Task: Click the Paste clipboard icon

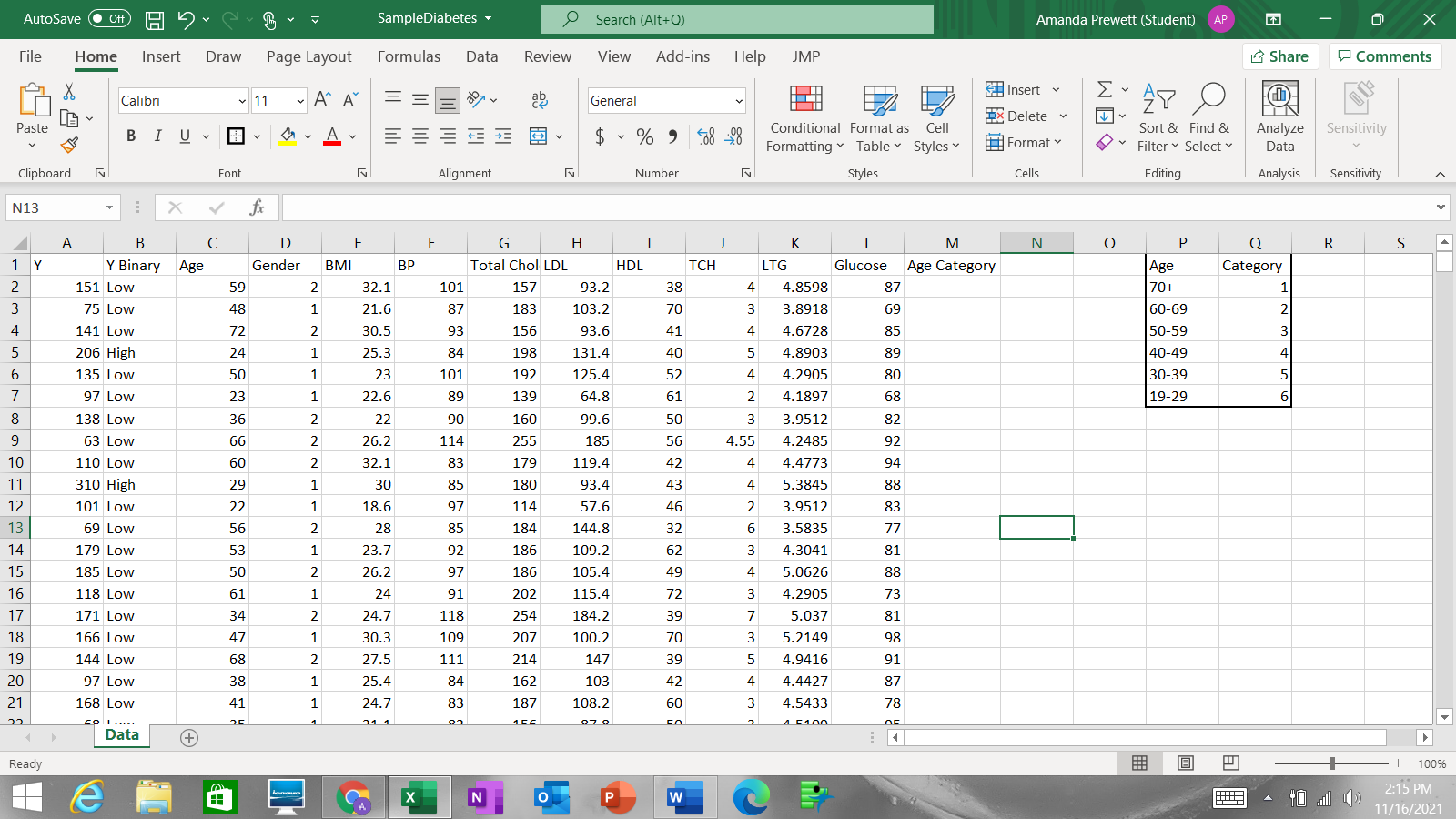Action: 33,99
